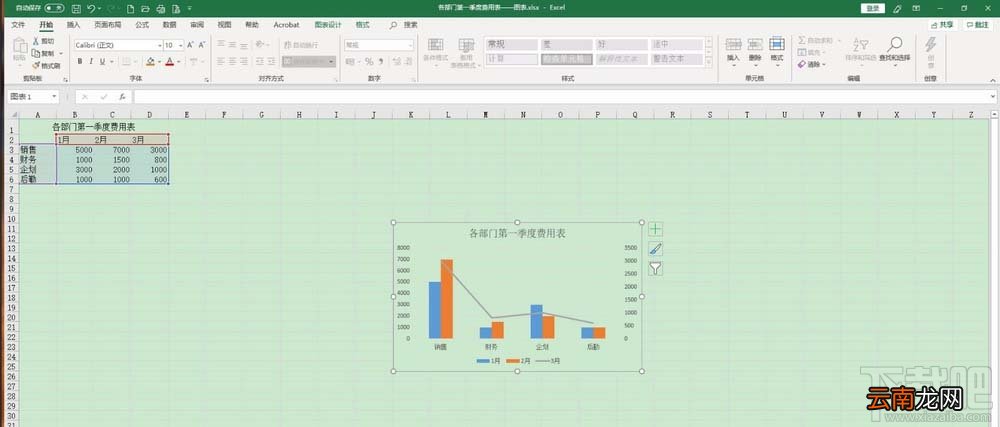Click the Undo arrow icon

pos(91,9)
